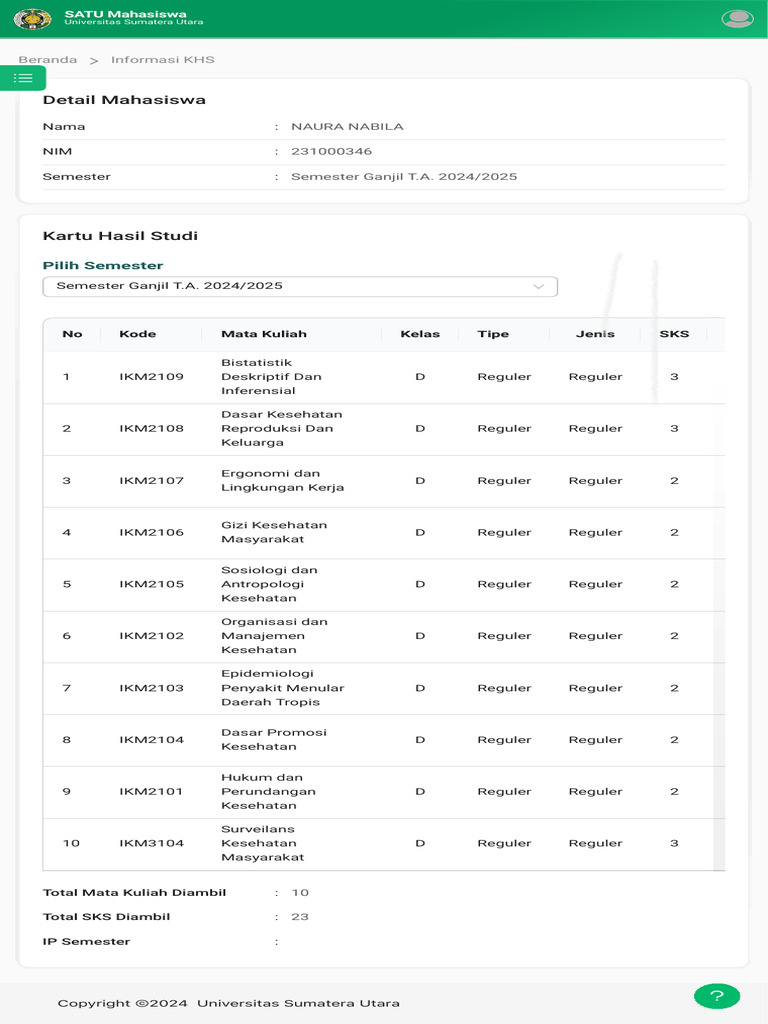
Task: Click the No column header
Action: [72, 334]
